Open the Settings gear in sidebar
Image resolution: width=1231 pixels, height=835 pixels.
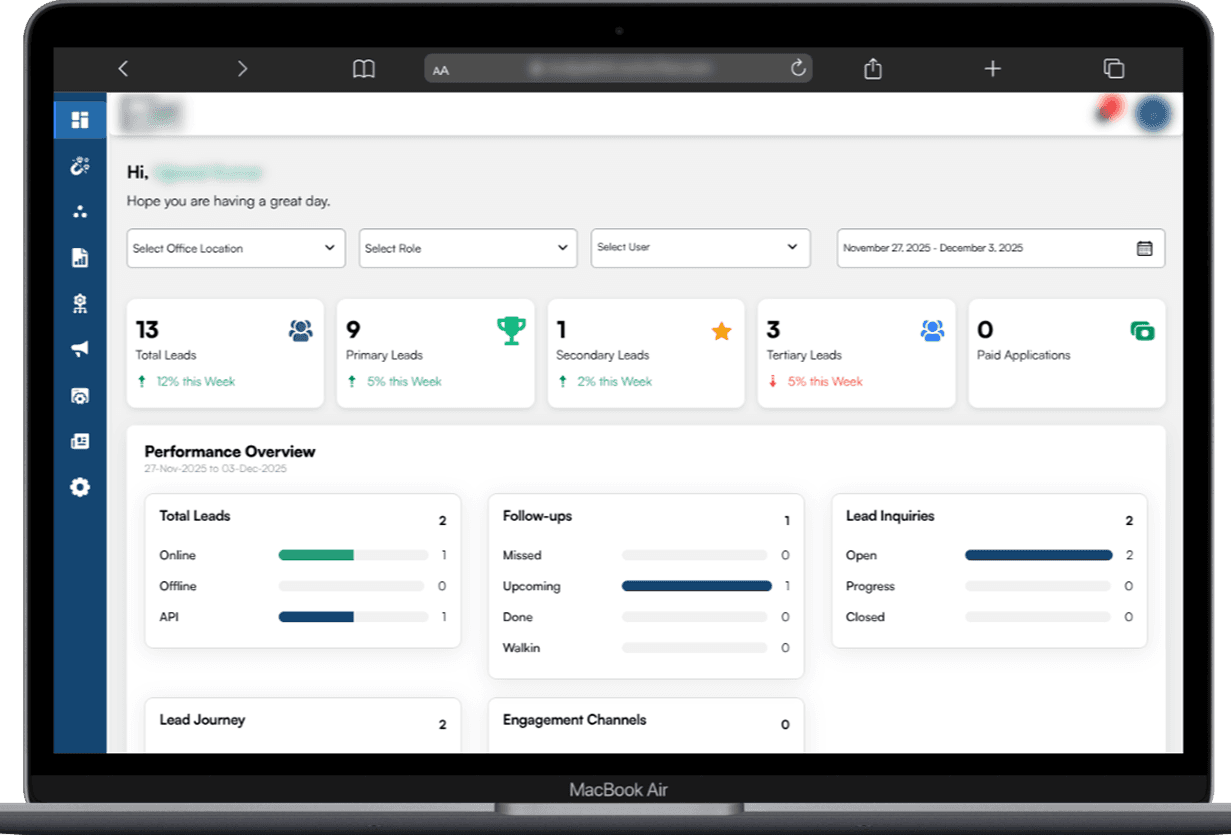[x=80, y=487]
